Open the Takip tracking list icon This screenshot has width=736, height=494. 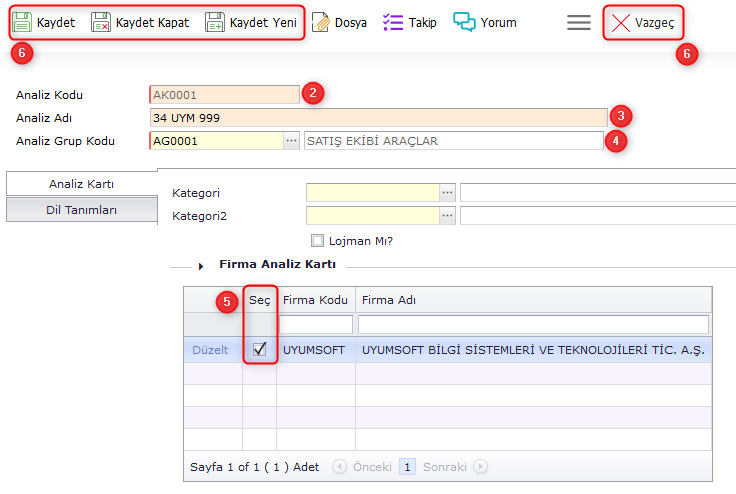coord(393,22)
